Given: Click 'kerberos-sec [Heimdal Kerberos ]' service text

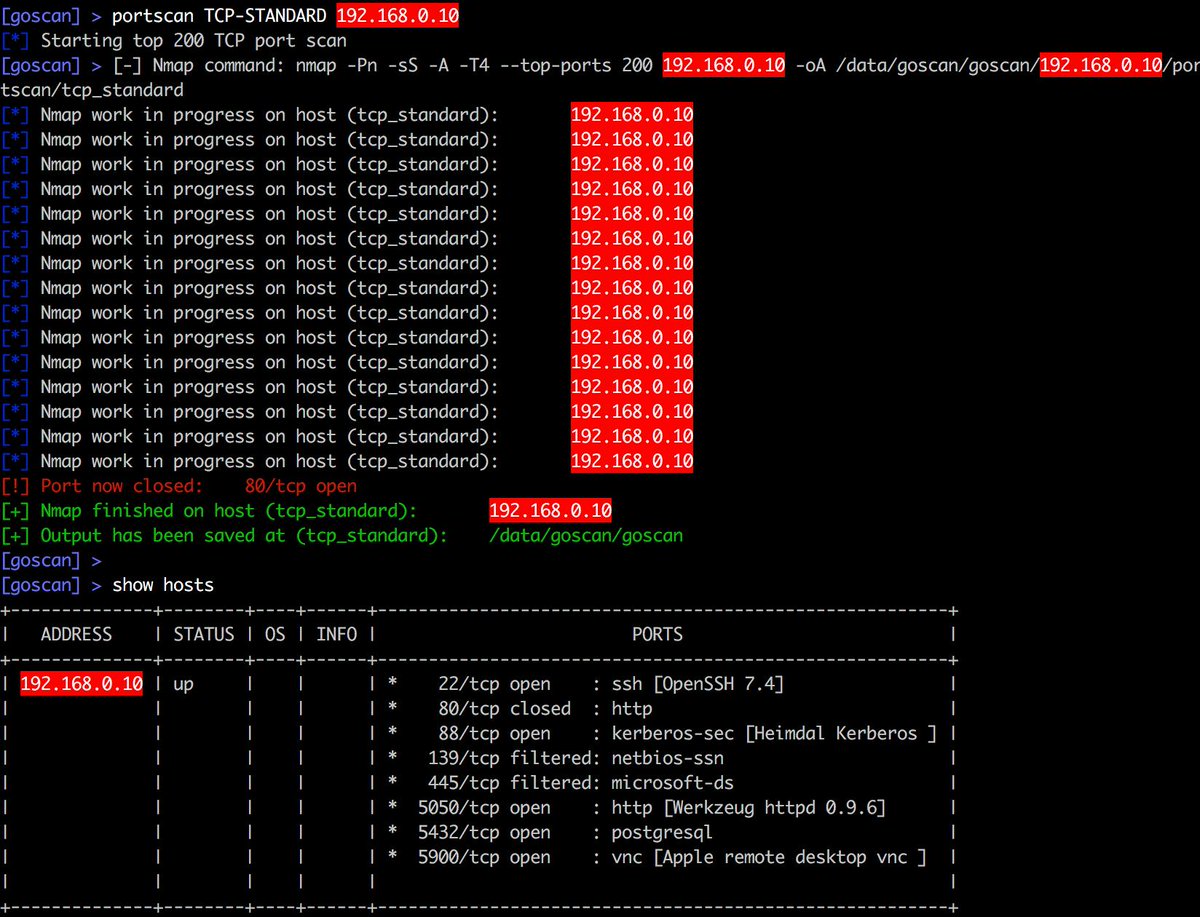Looking at the screenshot, I should coord(774,733).
